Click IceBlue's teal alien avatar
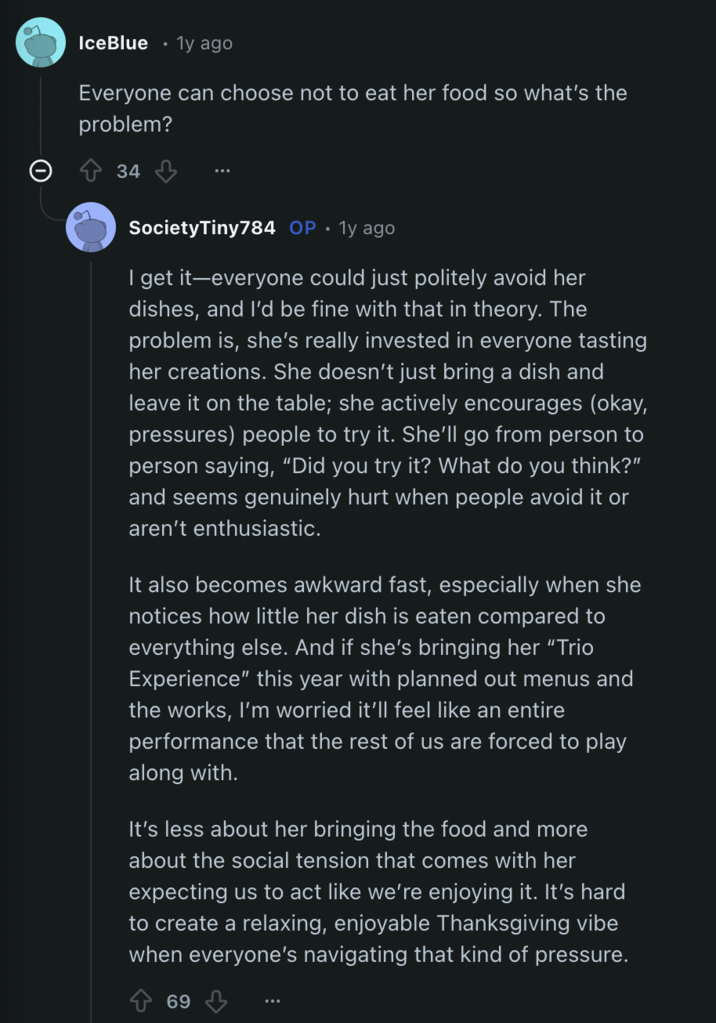 click(40, 42)
